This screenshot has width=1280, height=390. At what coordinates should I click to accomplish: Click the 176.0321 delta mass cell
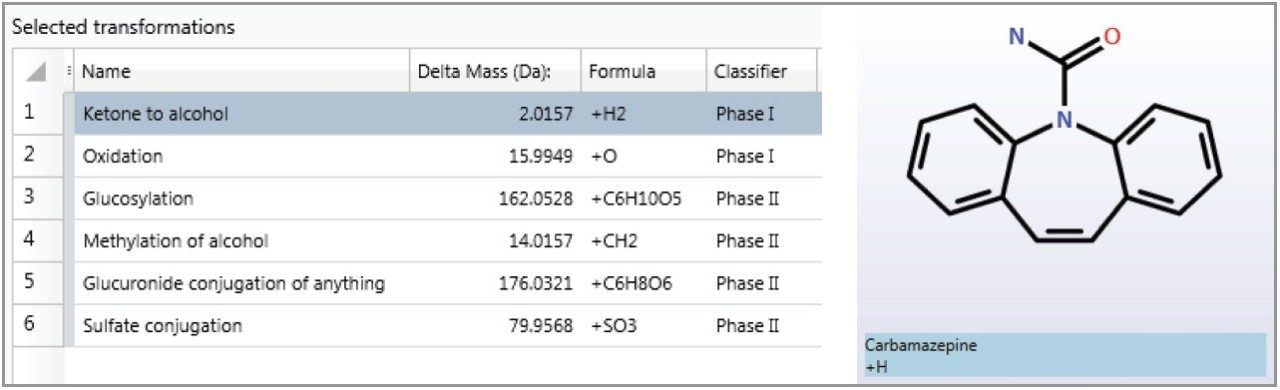click(x=495, y=283)
